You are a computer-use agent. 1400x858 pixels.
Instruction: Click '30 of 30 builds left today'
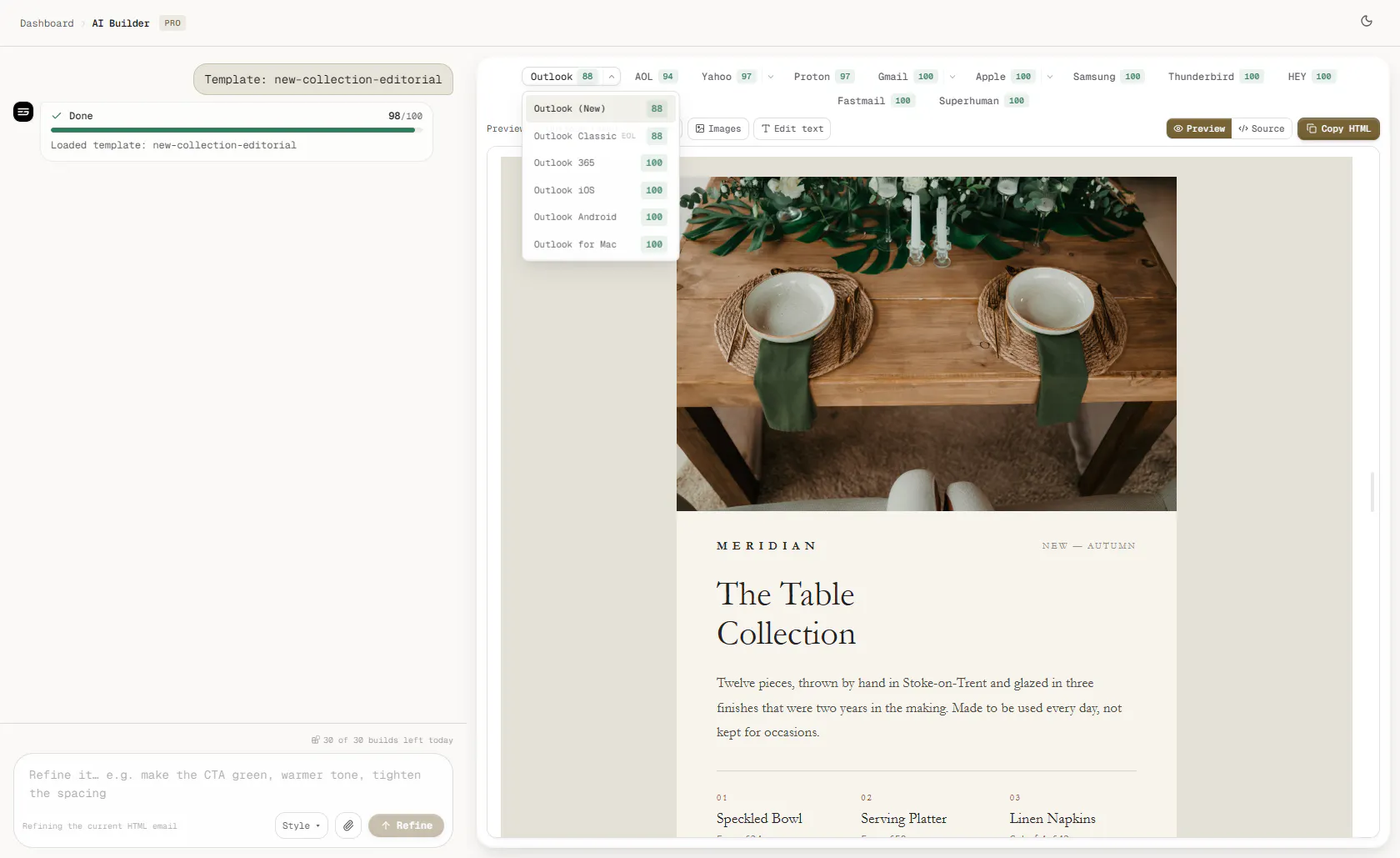point(388,740)
